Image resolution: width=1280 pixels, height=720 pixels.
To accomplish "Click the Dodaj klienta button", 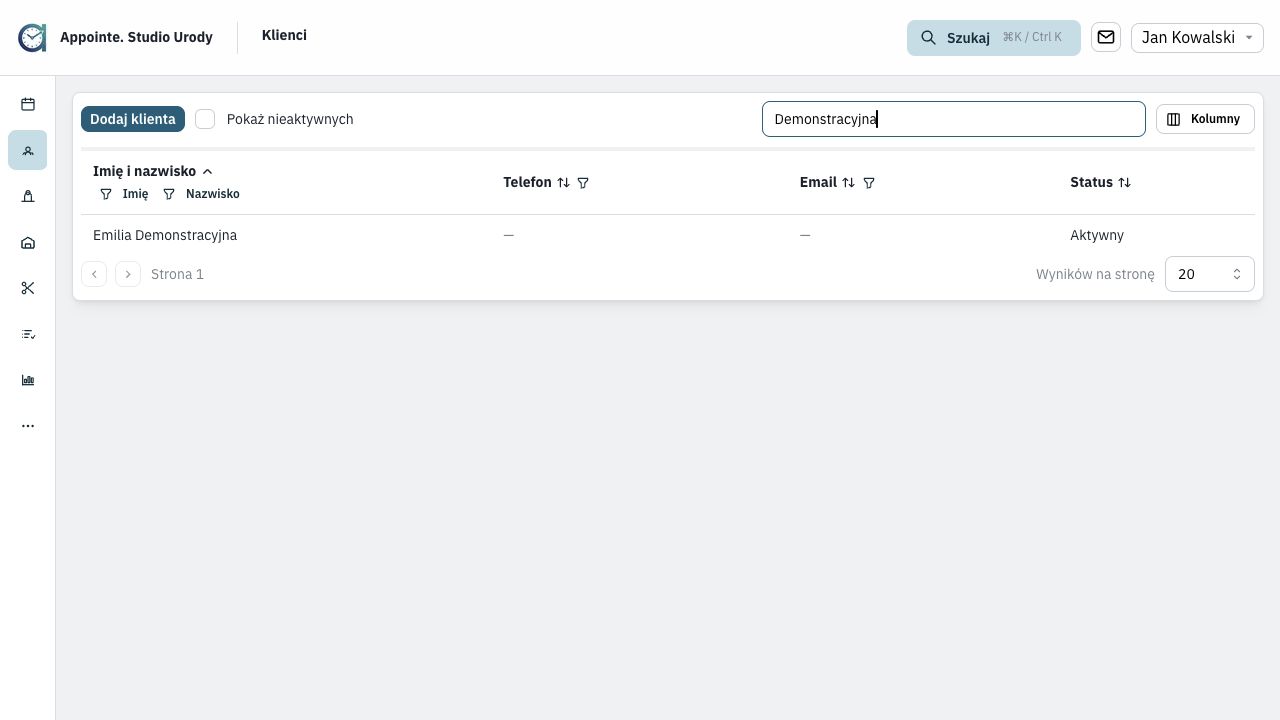I will 133,119.
